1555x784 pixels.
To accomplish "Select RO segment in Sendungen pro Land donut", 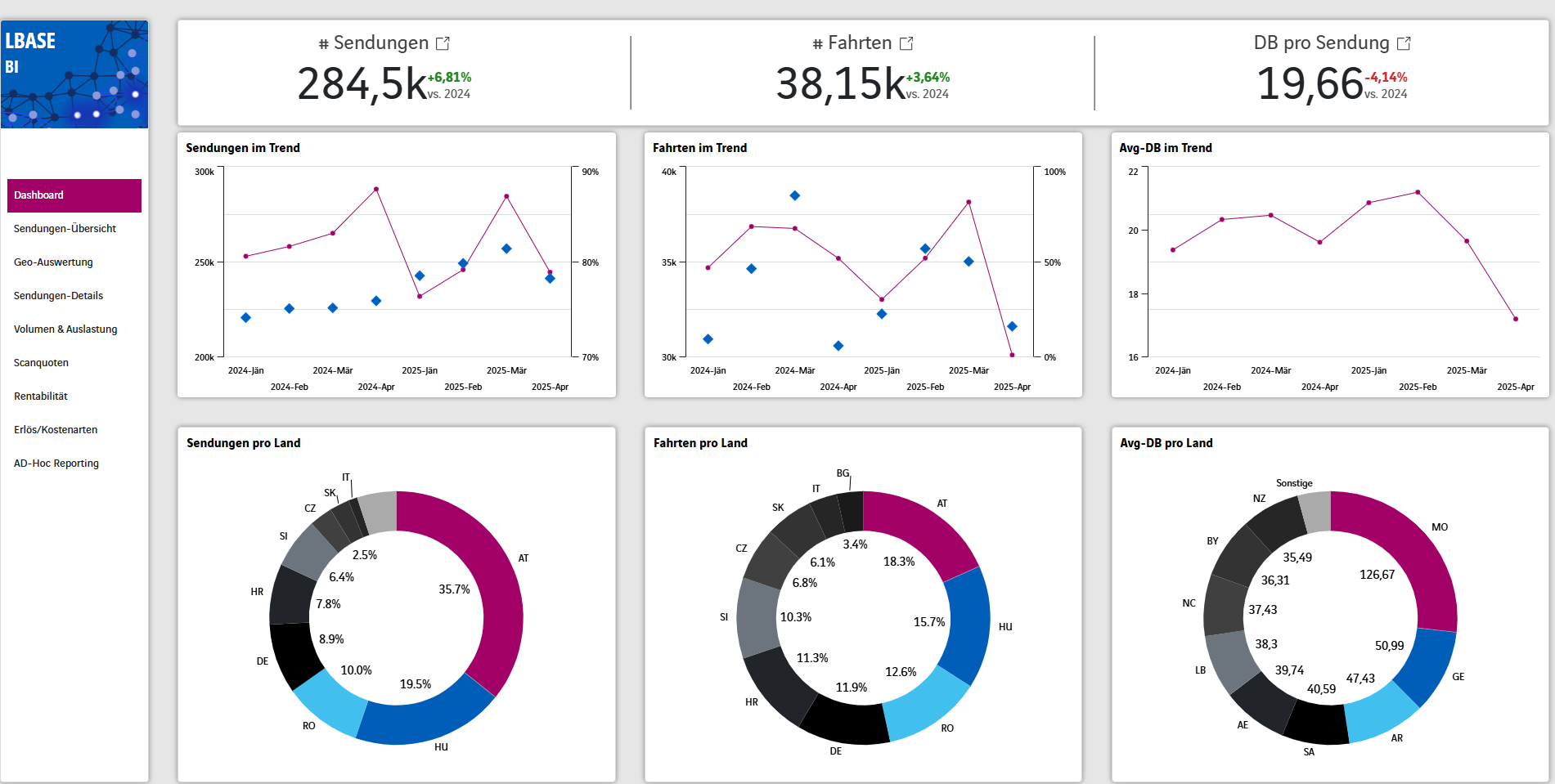I will pyautogui.click(x=334, y=703).
